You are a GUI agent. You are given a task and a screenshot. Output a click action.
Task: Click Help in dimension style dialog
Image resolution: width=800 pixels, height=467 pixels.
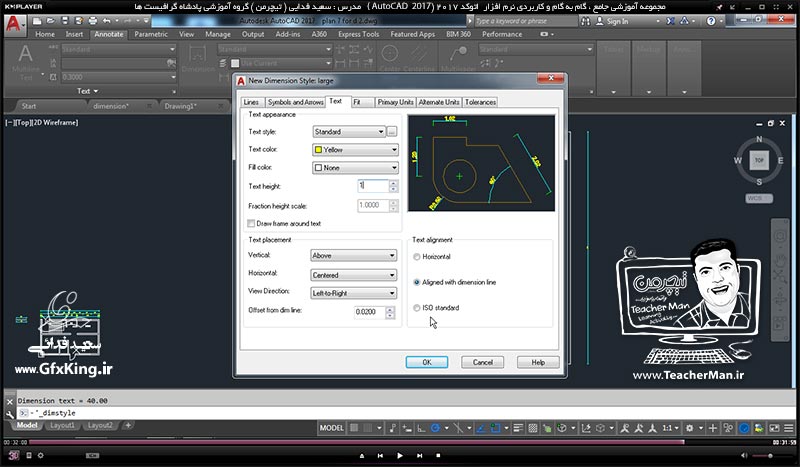coord(538,362)
